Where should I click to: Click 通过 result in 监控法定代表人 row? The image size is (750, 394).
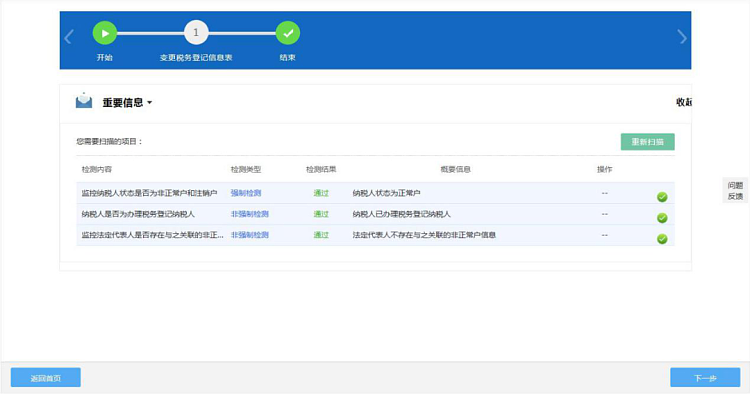pyautogui.click(x=321, y=235)
